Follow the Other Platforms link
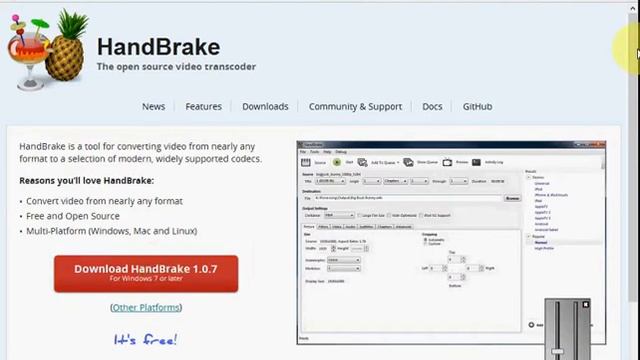 point(146,307)
